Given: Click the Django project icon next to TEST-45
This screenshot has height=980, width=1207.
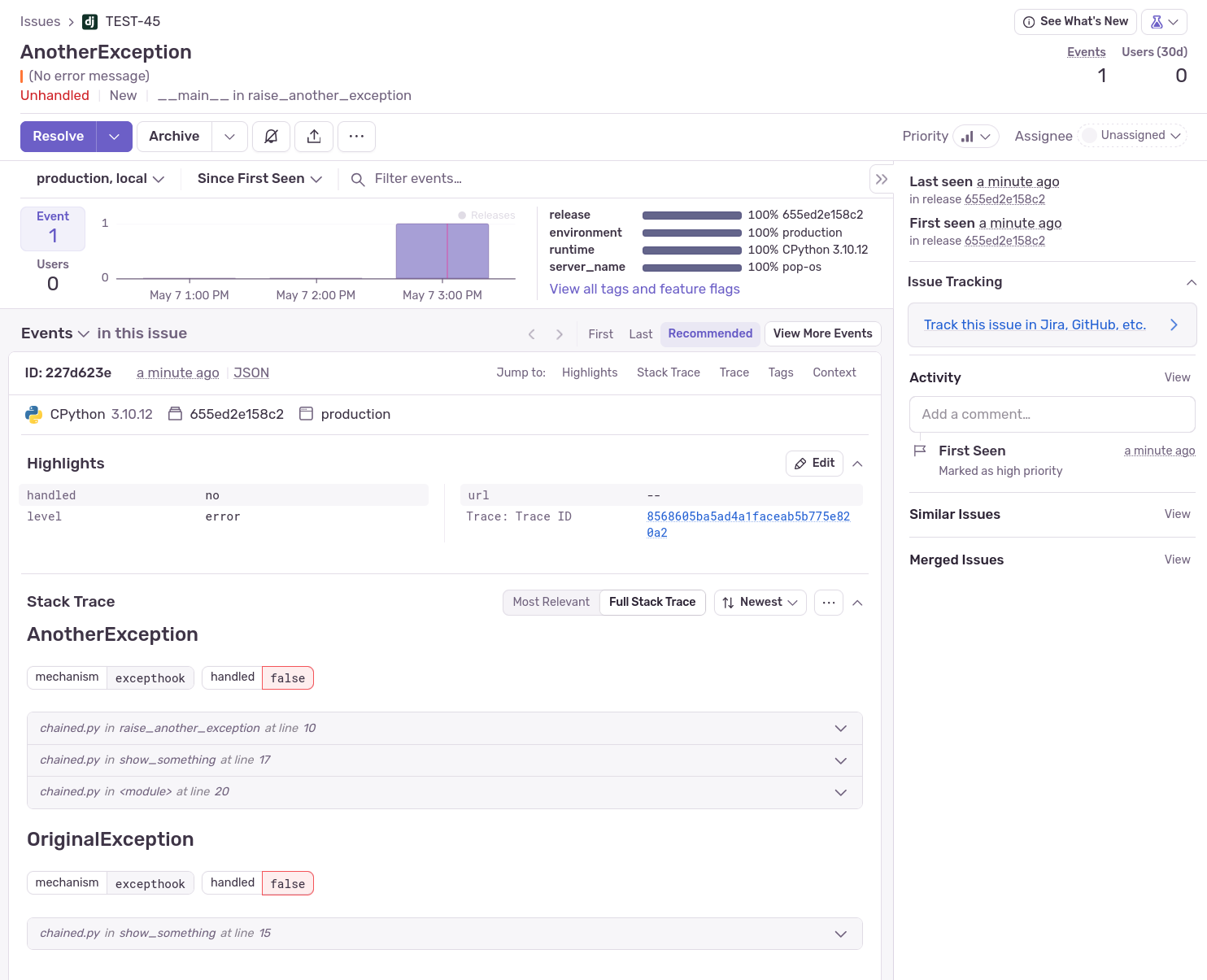Looking at the screenshot, I should tap(90, 22).
